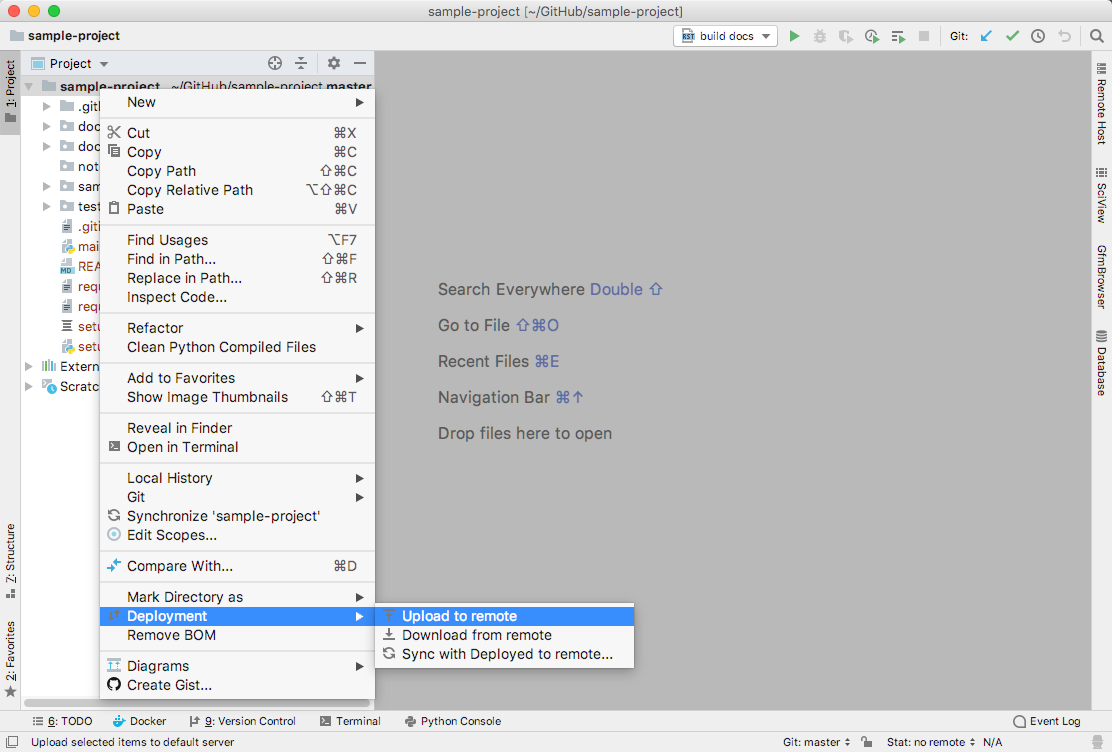Viewport: 1112px width, 752px height.
Task: Select Replace in Path...
Action: pyautogui.click(x=238, y=278)
